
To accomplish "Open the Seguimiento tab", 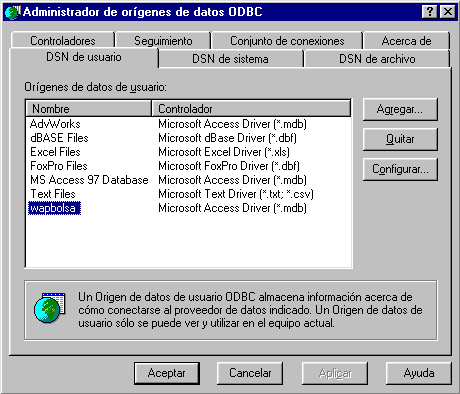I will coord(163,41).
